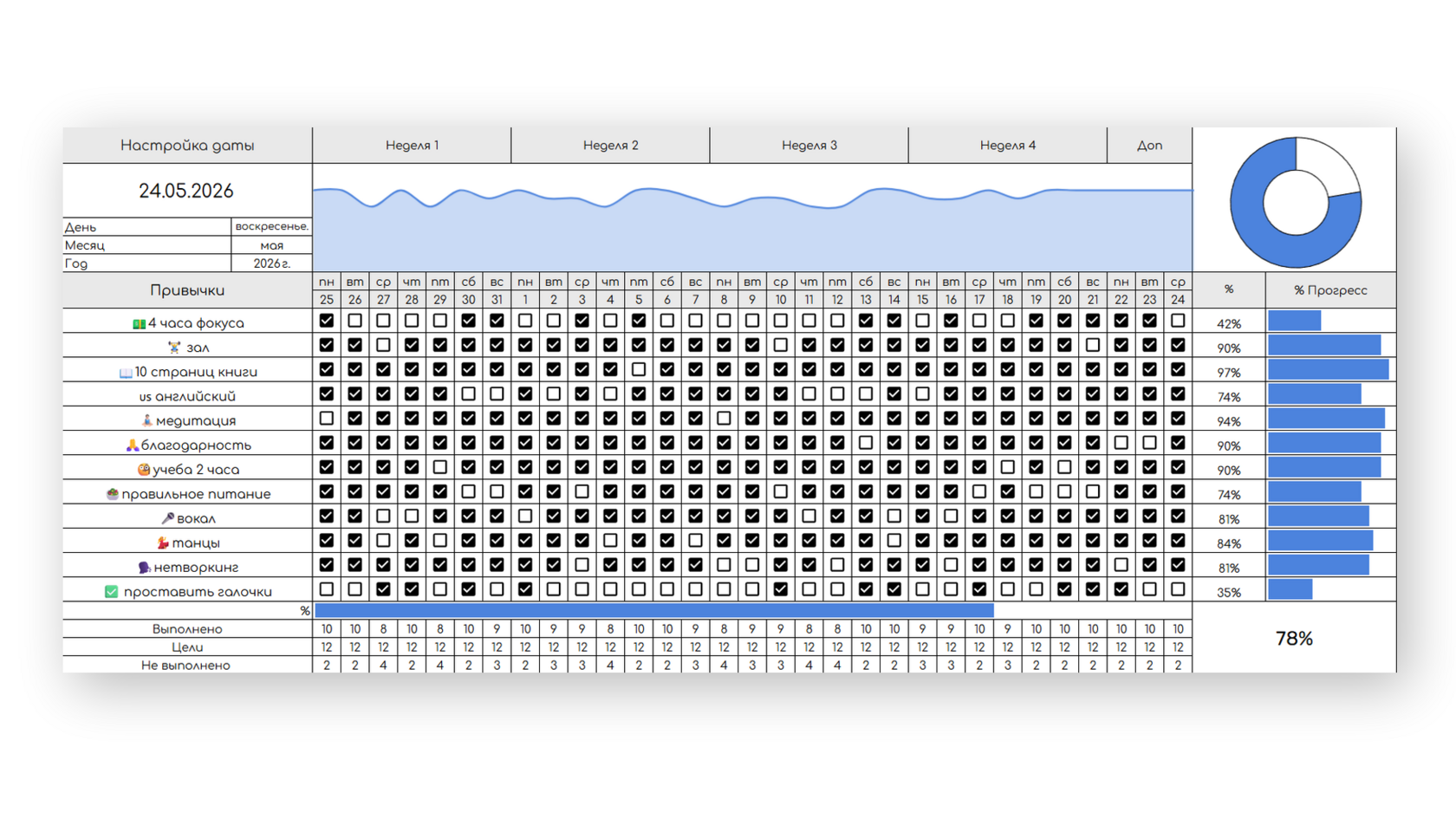Toggle 'вокал' checkbox for day 14
The image size is (1456, 819).
pyautogui.click(x=894, y=516)
